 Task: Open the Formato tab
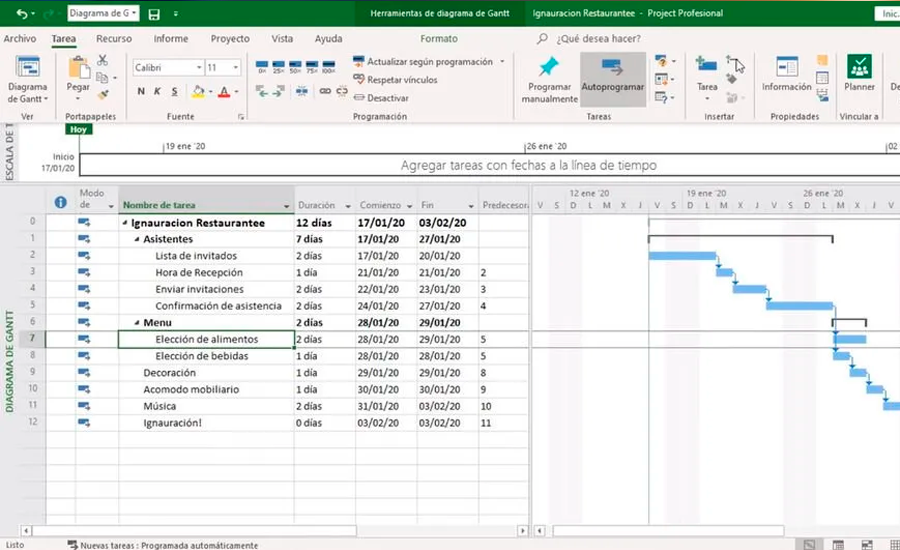(439, 38)
